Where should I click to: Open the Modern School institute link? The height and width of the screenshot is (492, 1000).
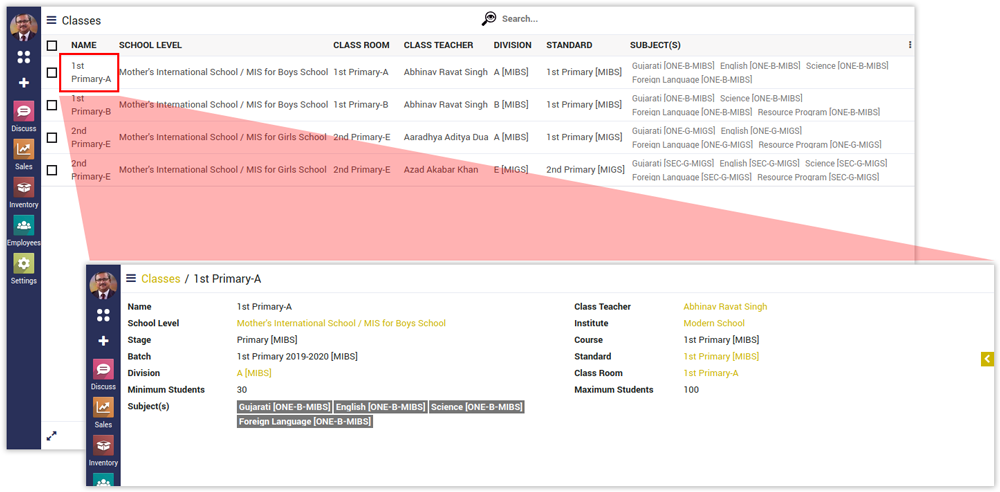(713, 323)
